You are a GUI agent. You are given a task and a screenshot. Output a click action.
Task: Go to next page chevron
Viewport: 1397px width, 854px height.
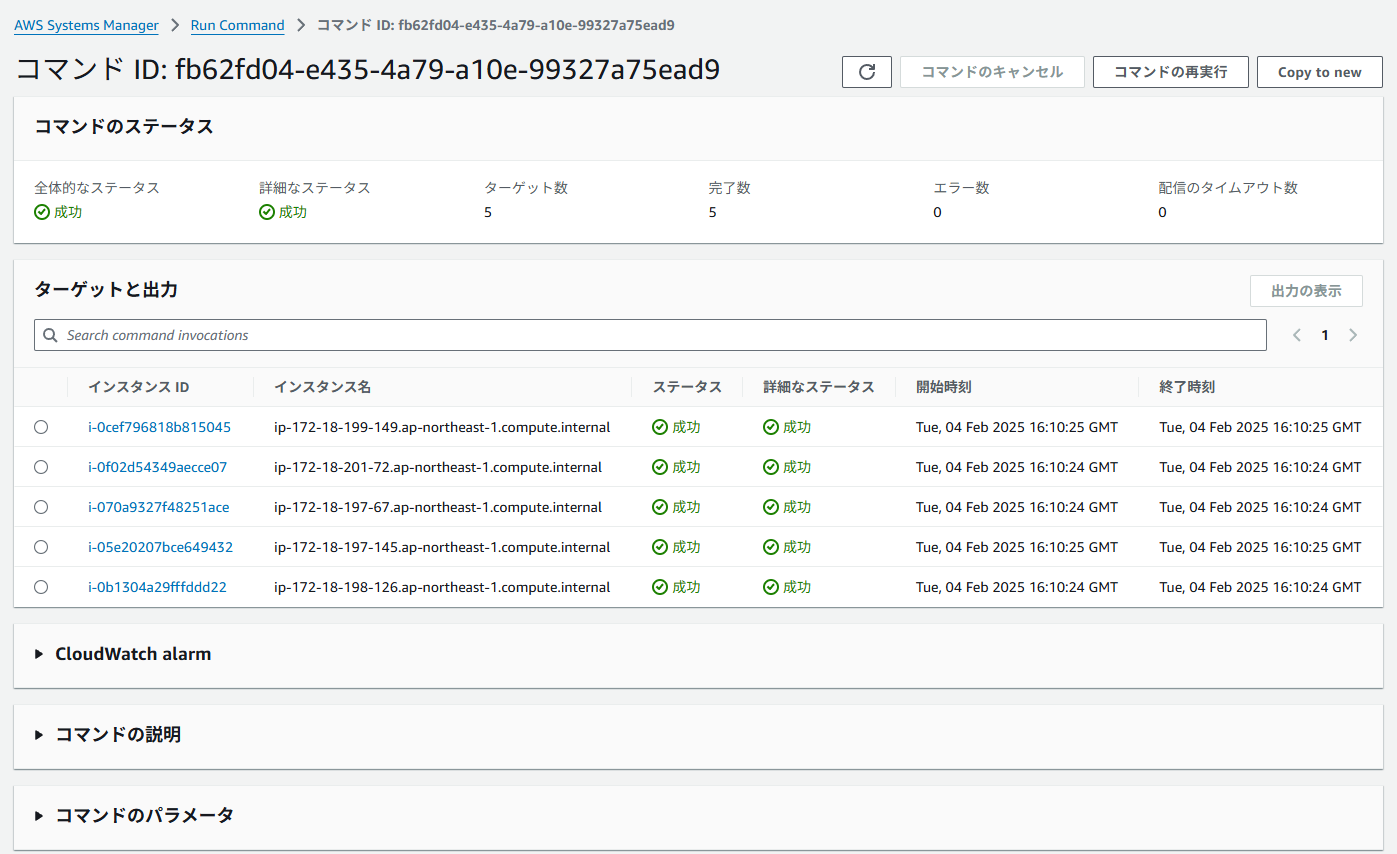(x=1353, y=335)
